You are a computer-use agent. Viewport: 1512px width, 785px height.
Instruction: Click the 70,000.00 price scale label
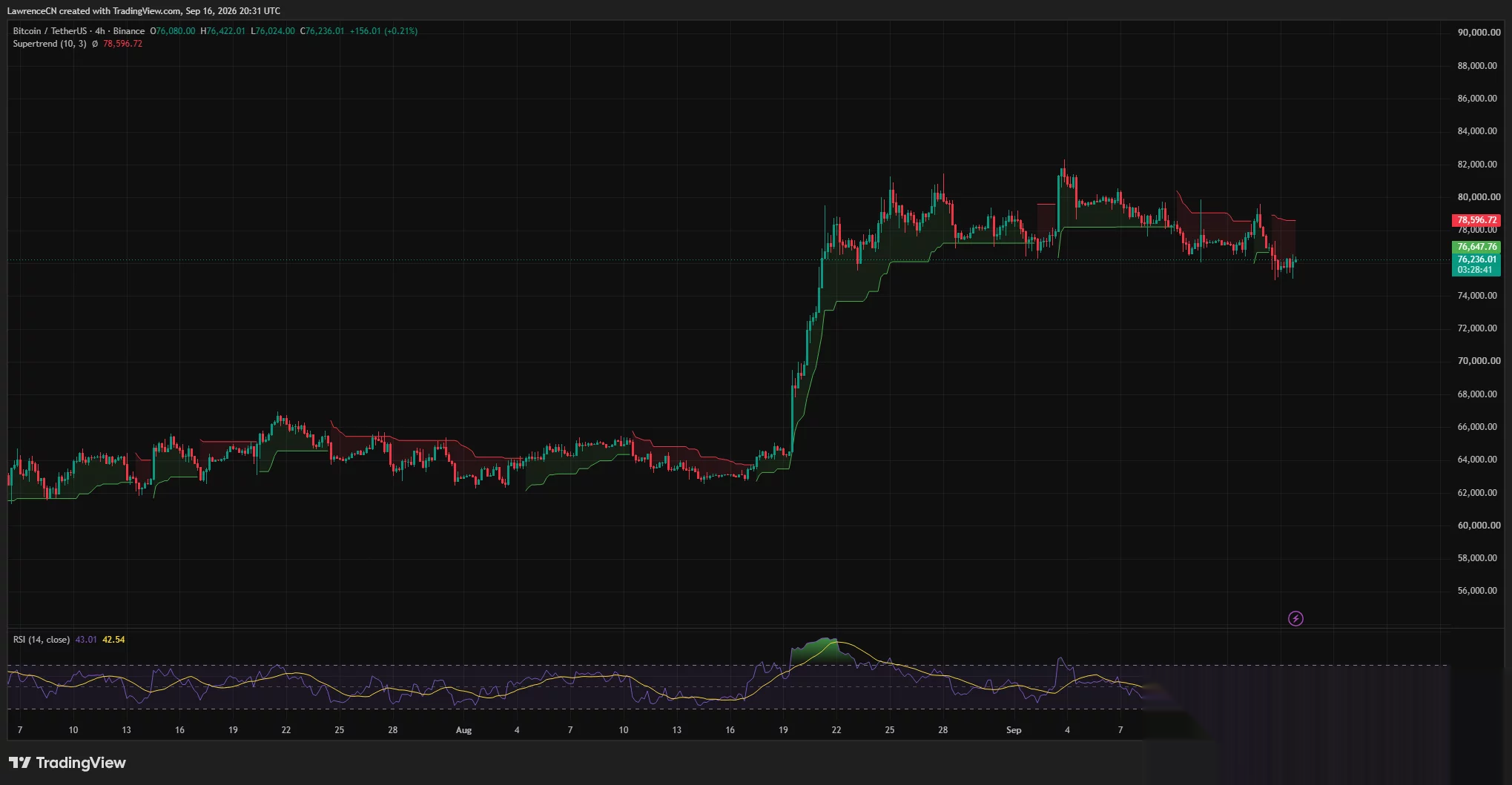pos(1479,361)
